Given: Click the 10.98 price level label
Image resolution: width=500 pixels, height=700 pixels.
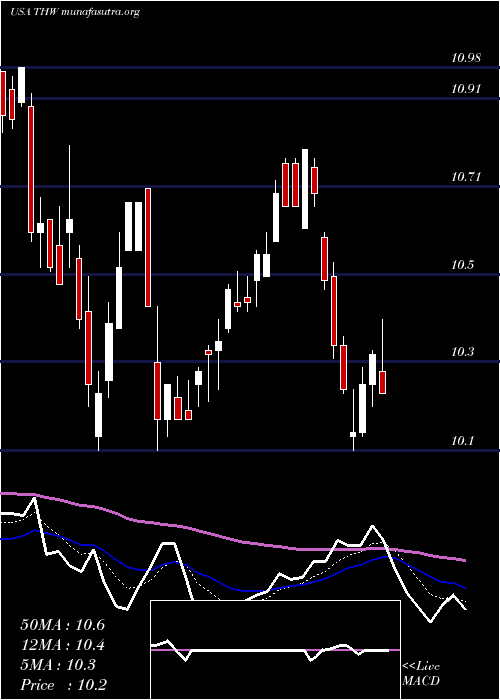Looking at the screenshot, I should 466,57.
